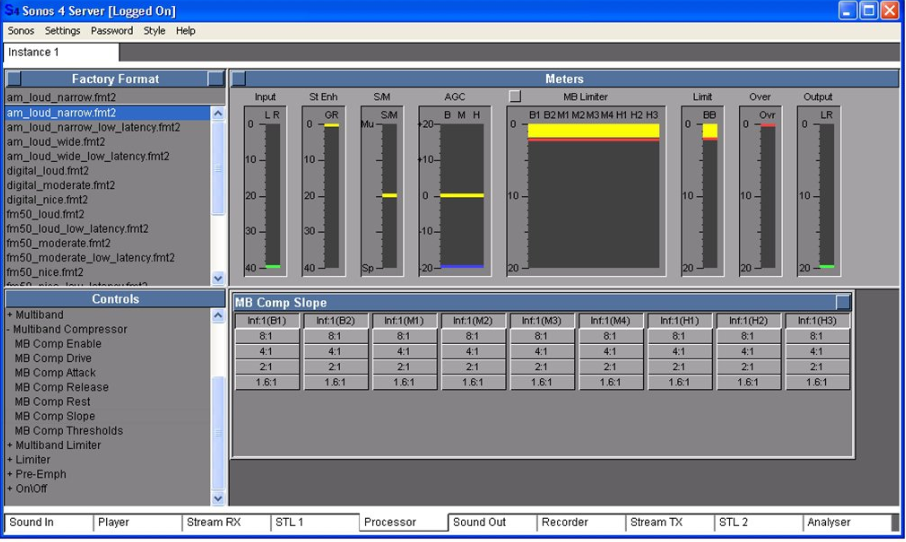Open MB Comp Drive control
Screen dimensions: 906x542
[x=53, y=358]
